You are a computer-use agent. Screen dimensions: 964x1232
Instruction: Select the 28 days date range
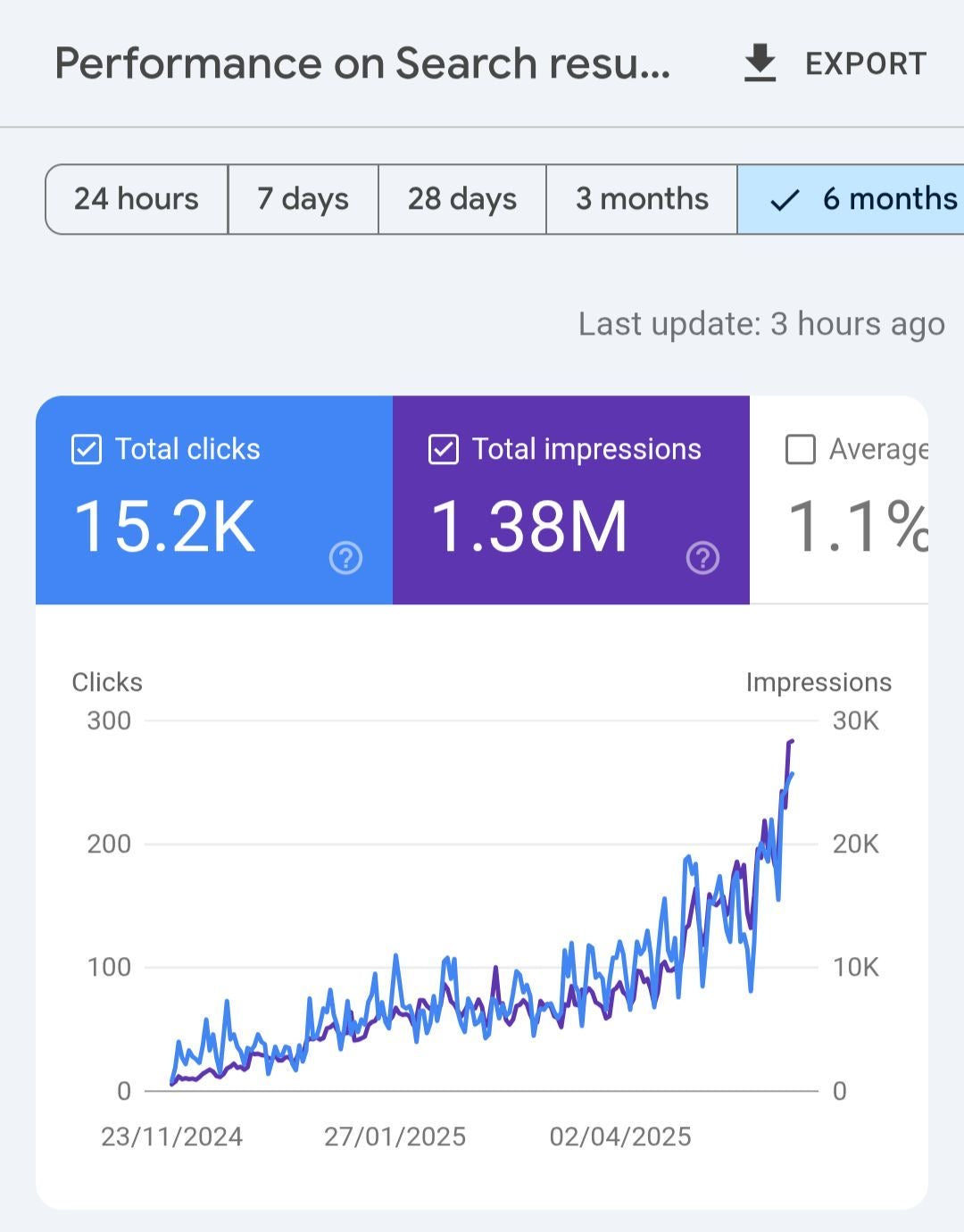(x=461, y=199)
